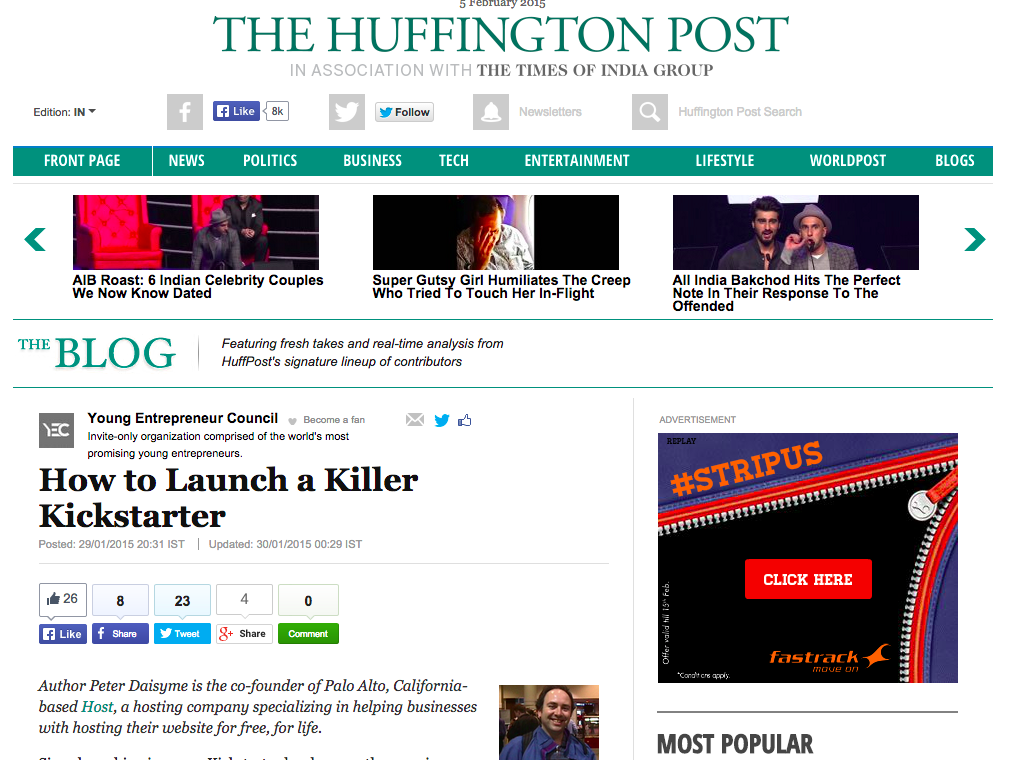Click the Super Gutsy Girl story thumbnail
1022x760 pixels.
click(x=496, y=233)
